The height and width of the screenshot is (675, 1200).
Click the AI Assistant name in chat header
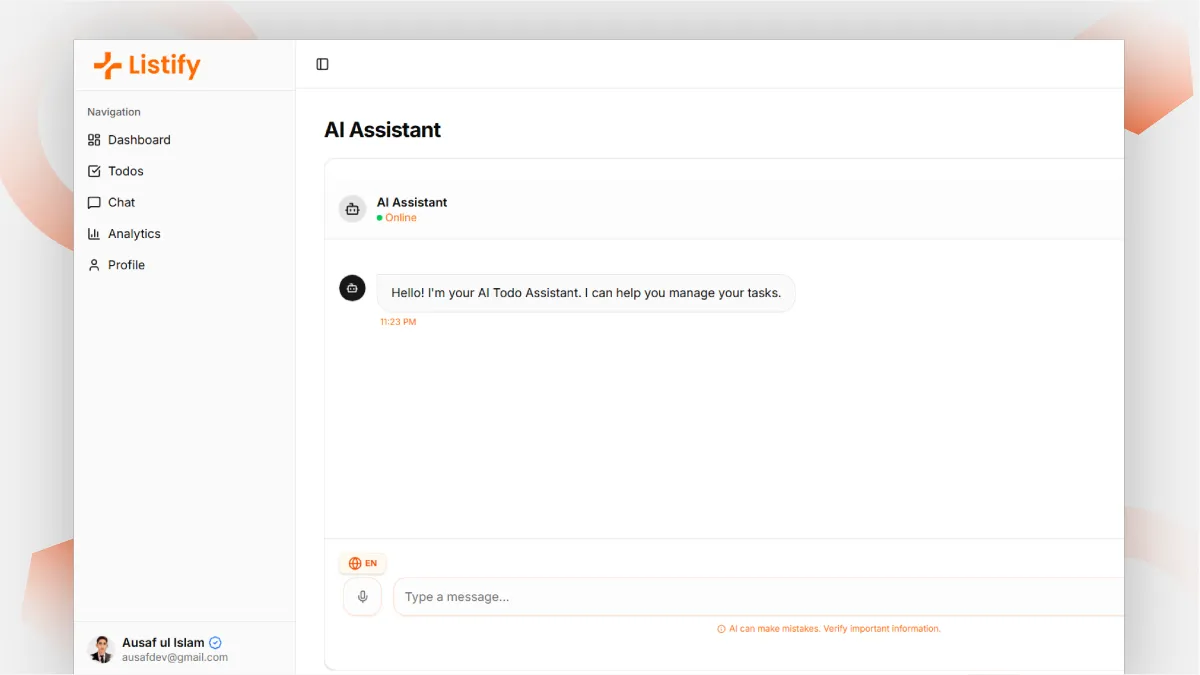pyautogui.click(x=412, y=202)
